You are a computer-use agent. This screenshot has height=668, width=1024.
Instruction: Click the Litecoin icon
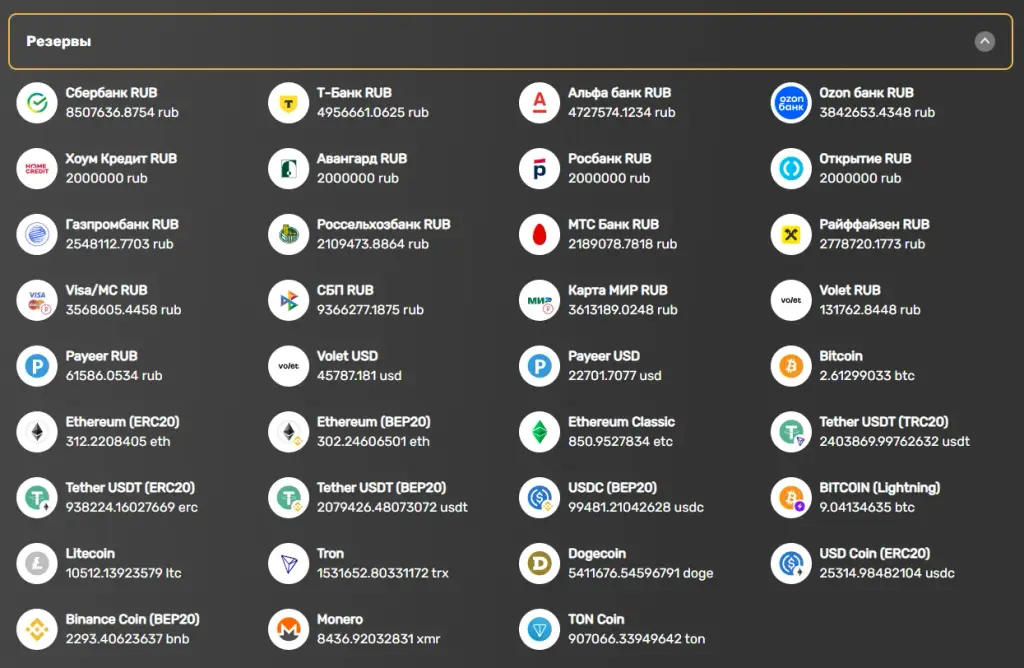(x=37, y=564)
